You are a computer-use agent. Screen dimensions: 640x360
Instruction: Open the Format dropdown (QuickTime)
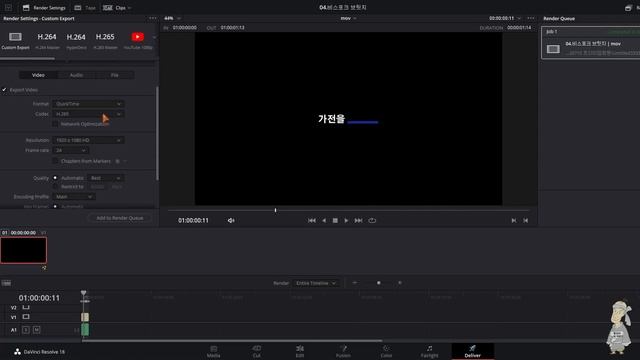88,104
